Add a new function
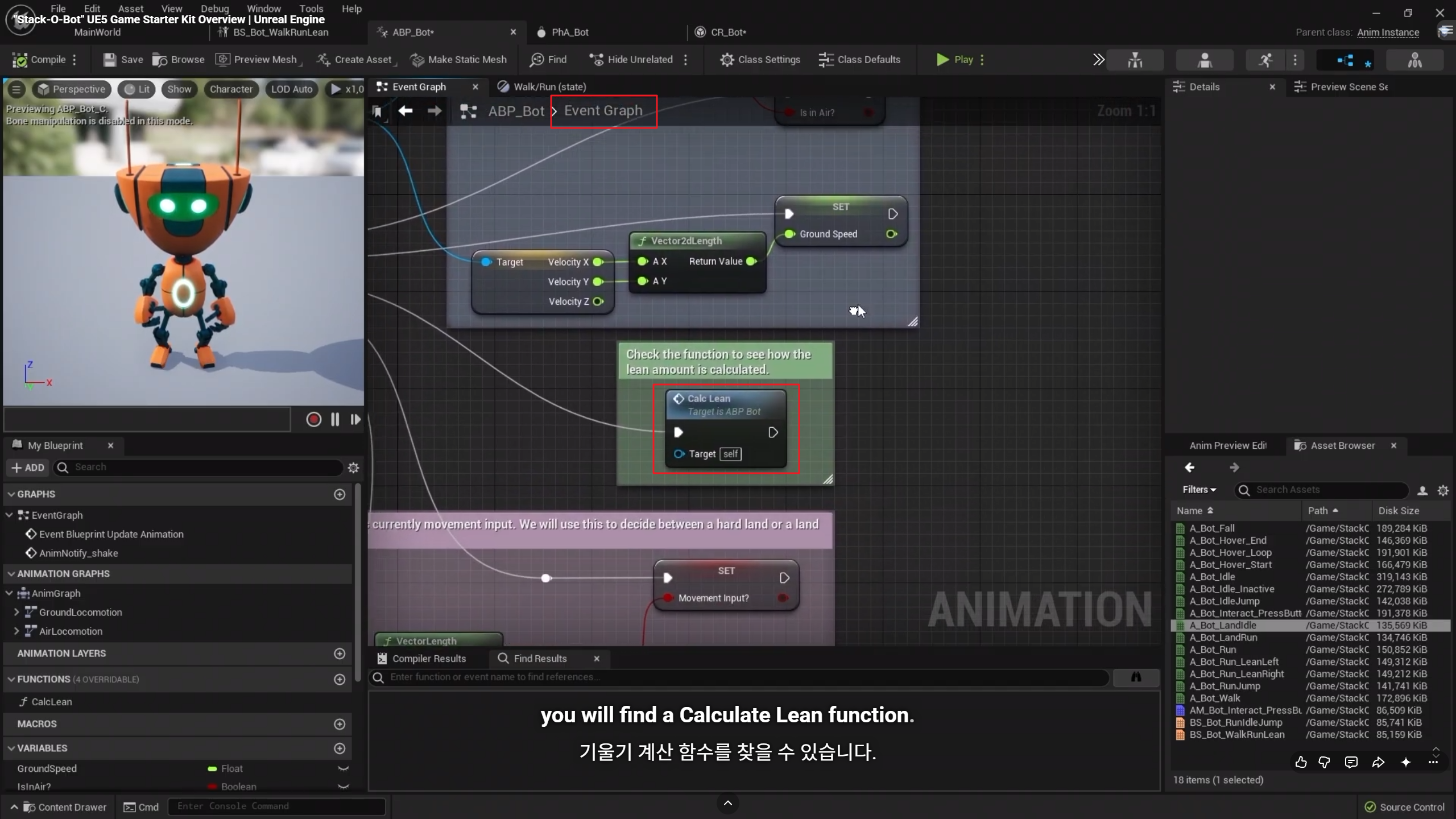 [x=340, y=679]
